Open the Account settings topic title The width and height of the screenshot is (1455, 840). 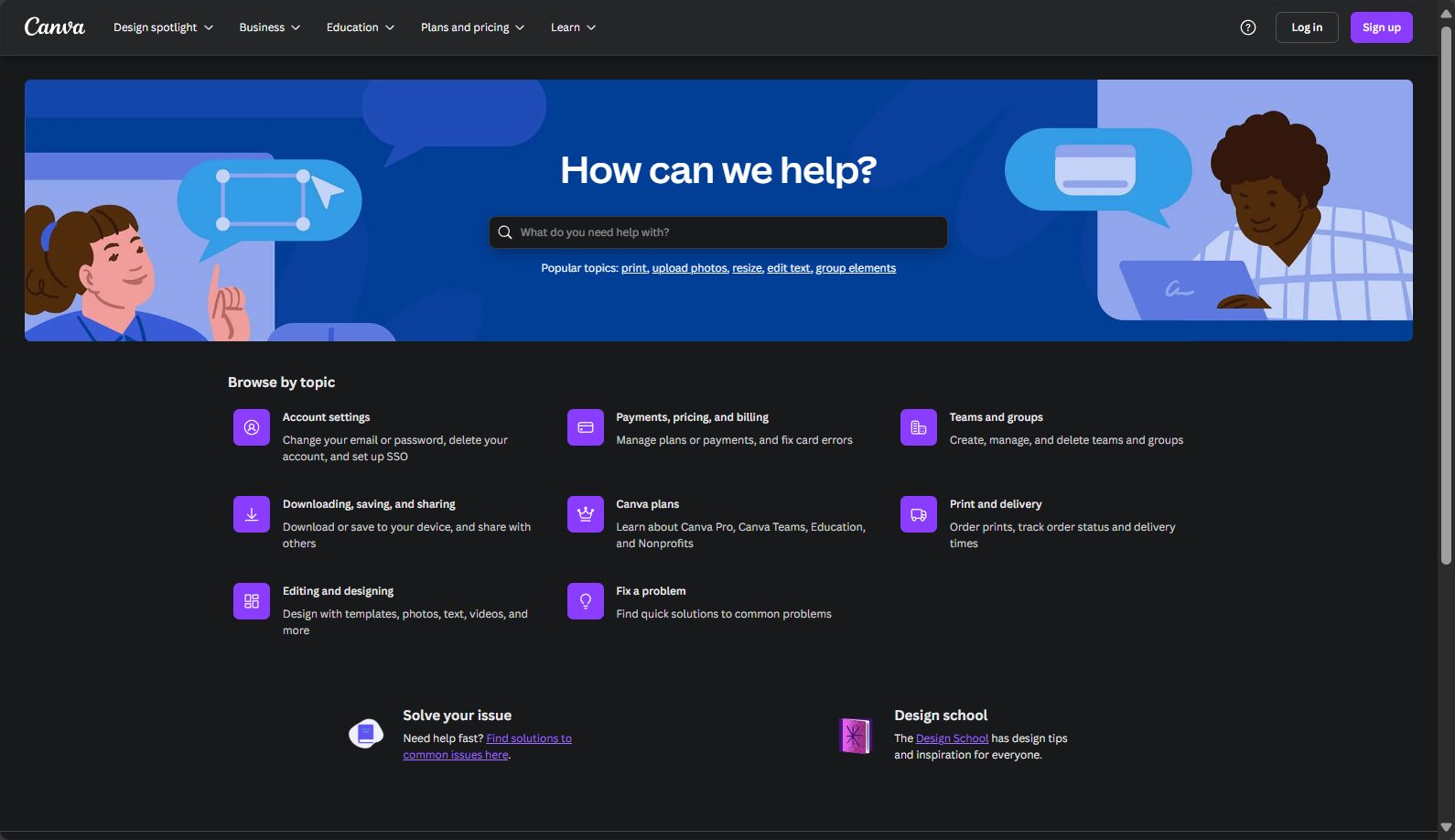[327, 417]
